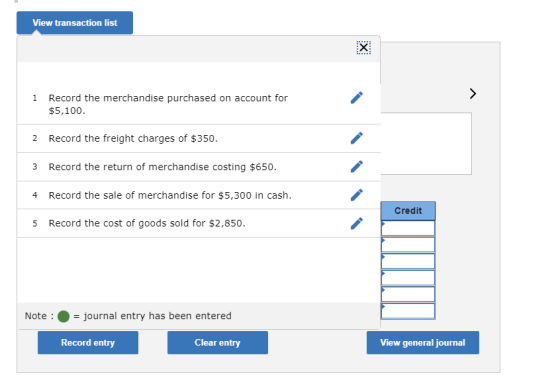560x390 pixels.
Task: Open pencil icon for $5,300 cash sale
Action: point(357,195)
